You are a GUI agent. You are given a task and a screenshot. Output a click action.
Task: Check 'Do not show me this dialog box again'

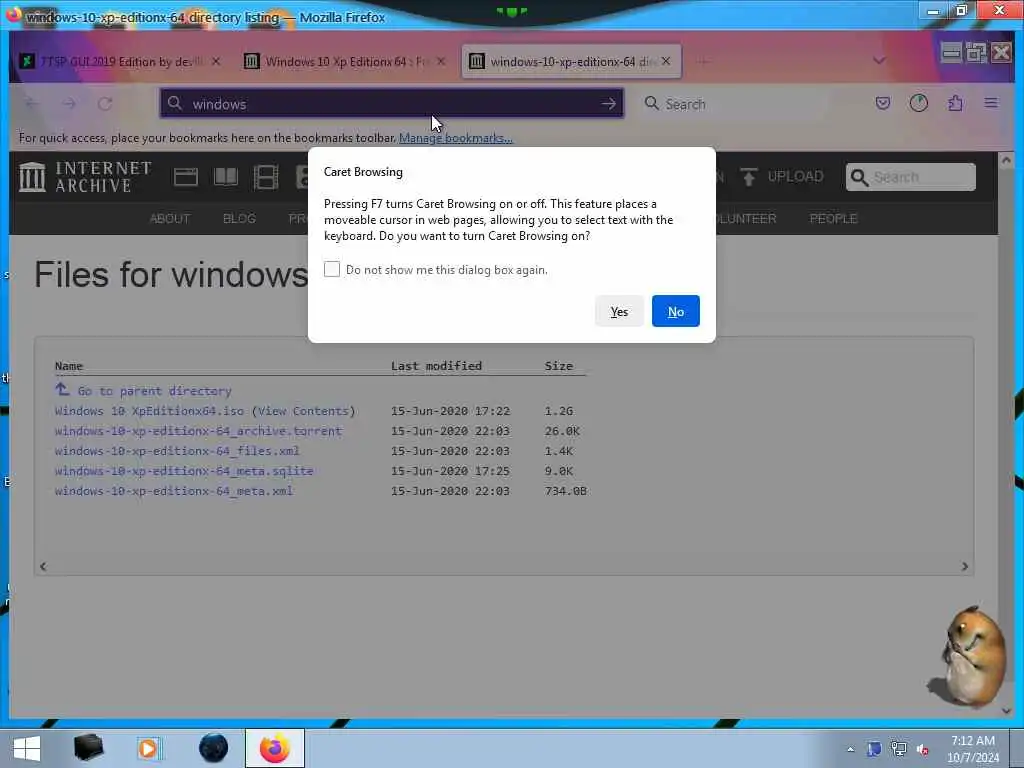[332, 269]
